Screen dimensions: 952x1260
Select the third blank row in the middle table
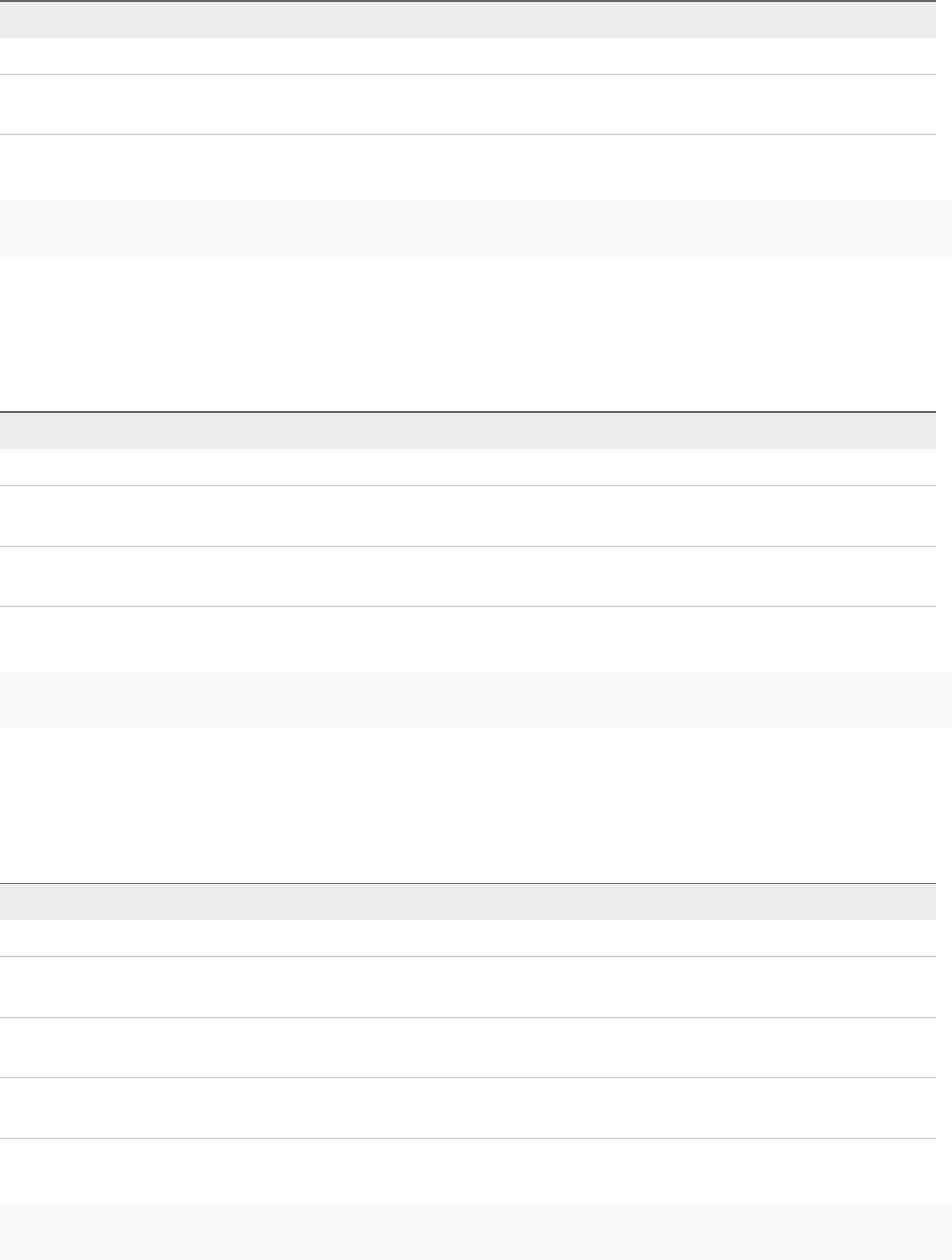pos(468,576)
